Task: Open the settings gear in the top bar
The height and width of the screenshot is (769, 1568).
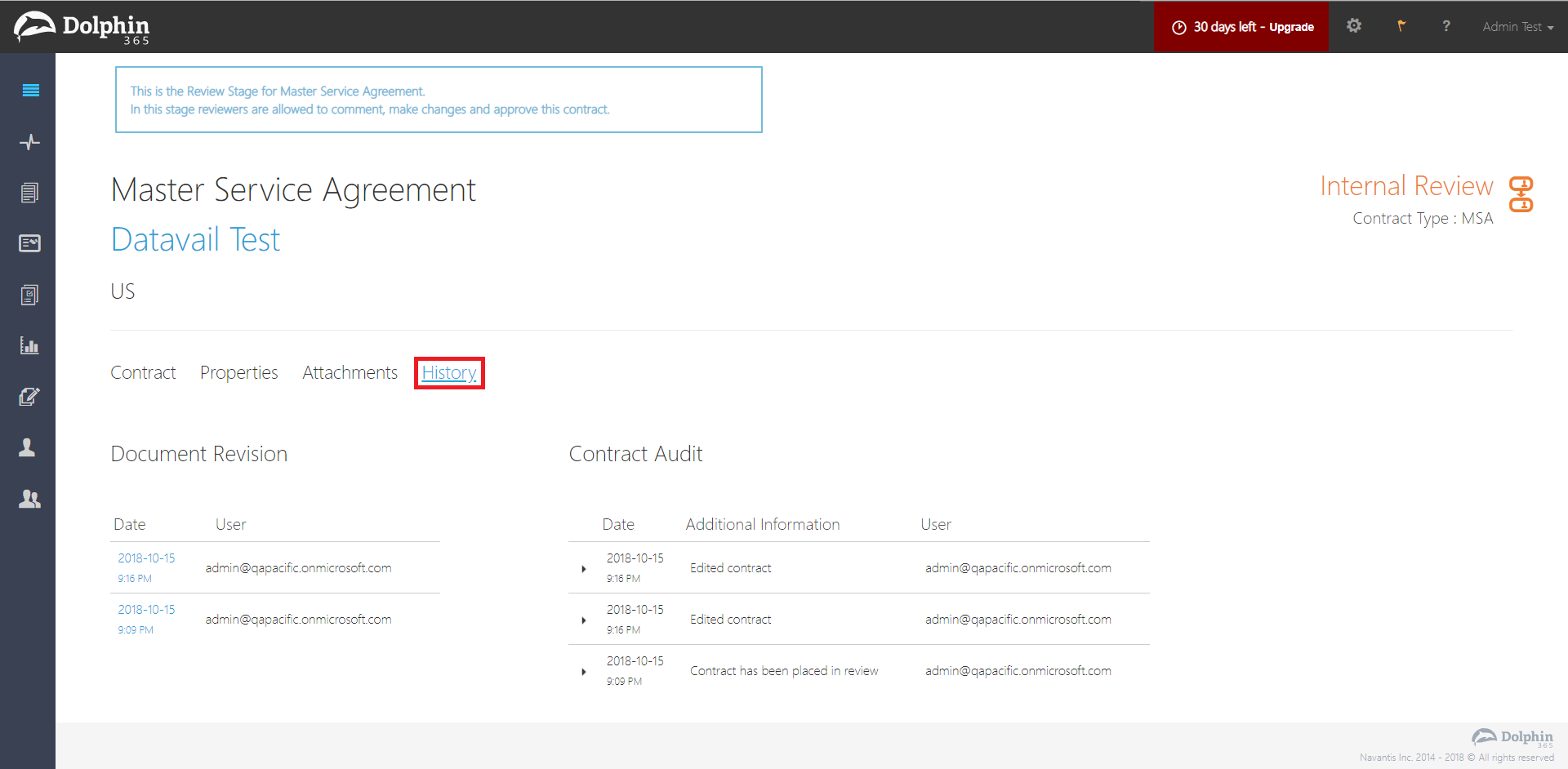Action: (1354, 26)
